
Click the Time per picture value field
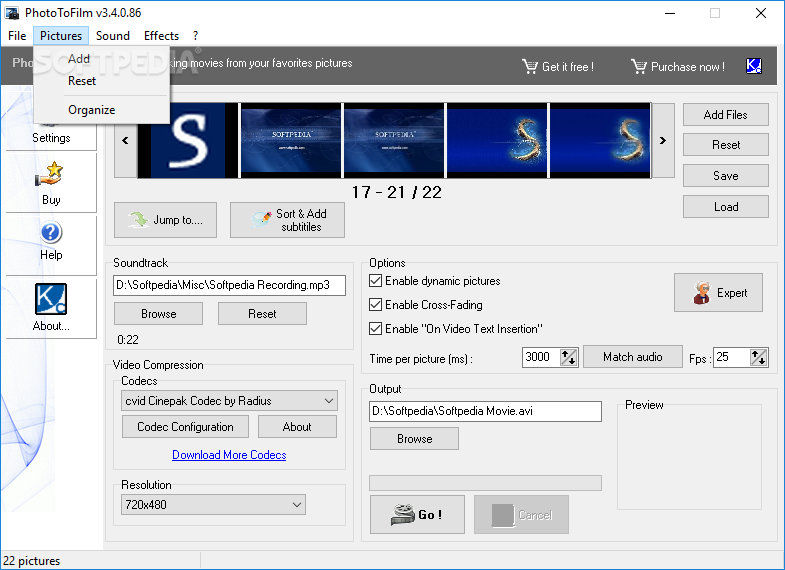pos(541,357)
